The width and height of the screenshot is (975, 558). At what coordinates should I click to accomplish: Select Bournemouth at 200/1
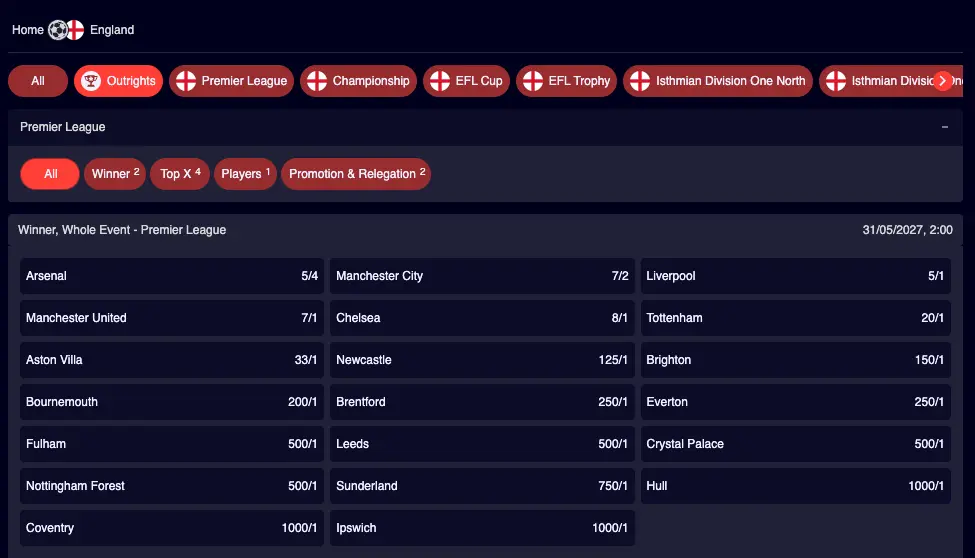[172, 402]
